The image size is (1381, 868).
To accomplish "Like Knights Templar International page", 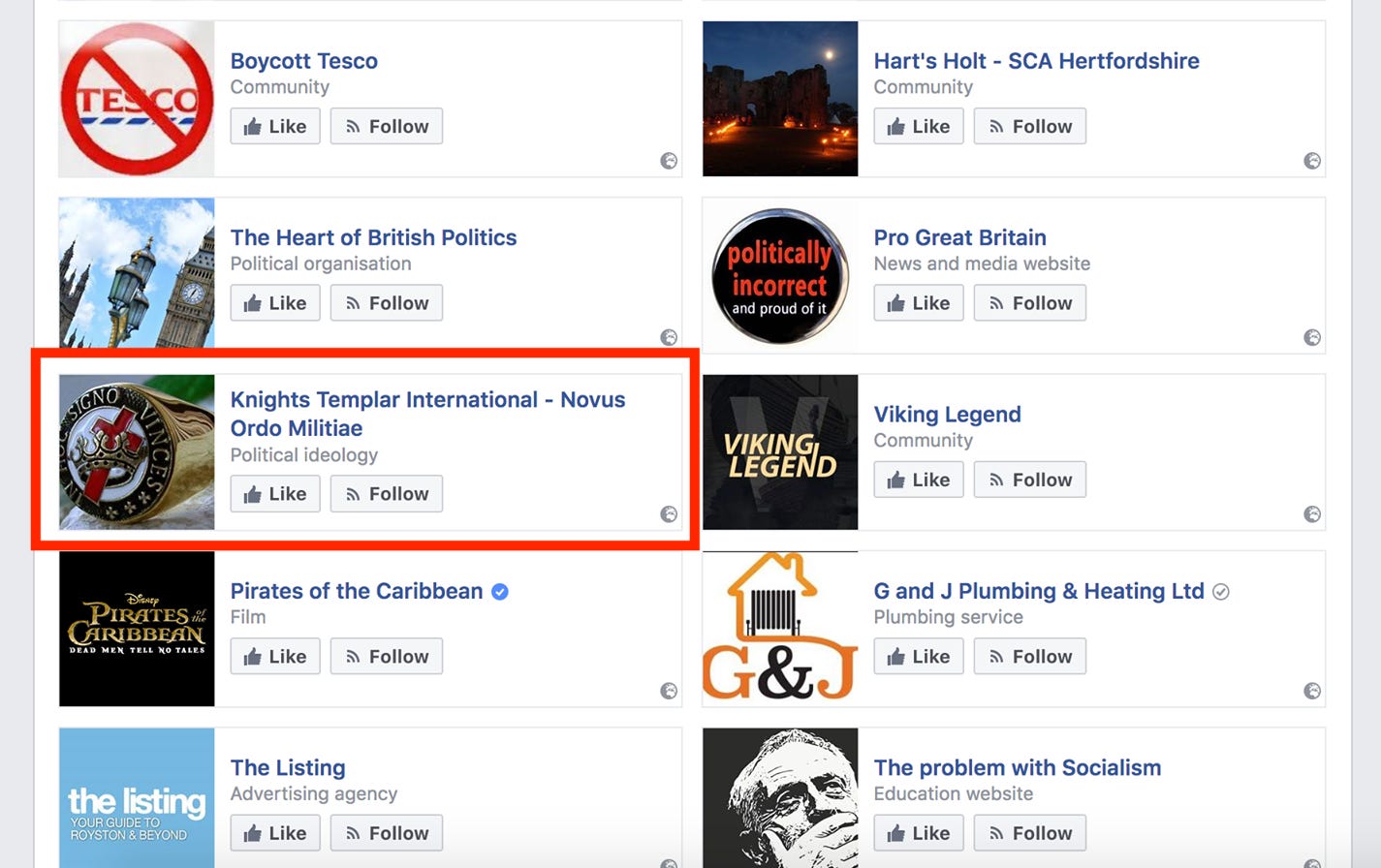I will point(275,494).
